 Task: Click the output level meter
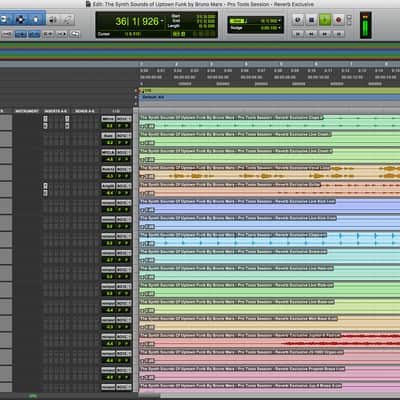[365, 25]
